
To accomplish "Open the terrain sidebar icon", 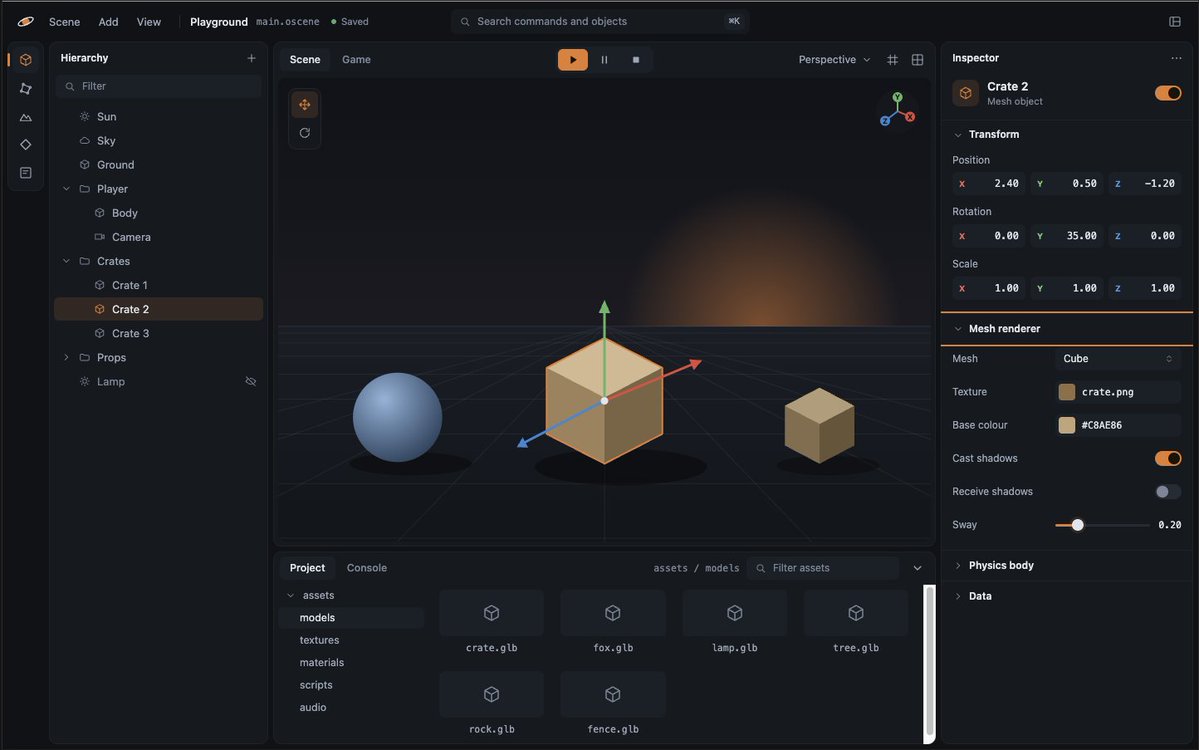I will pyautogui.click(x=25, y=117).
